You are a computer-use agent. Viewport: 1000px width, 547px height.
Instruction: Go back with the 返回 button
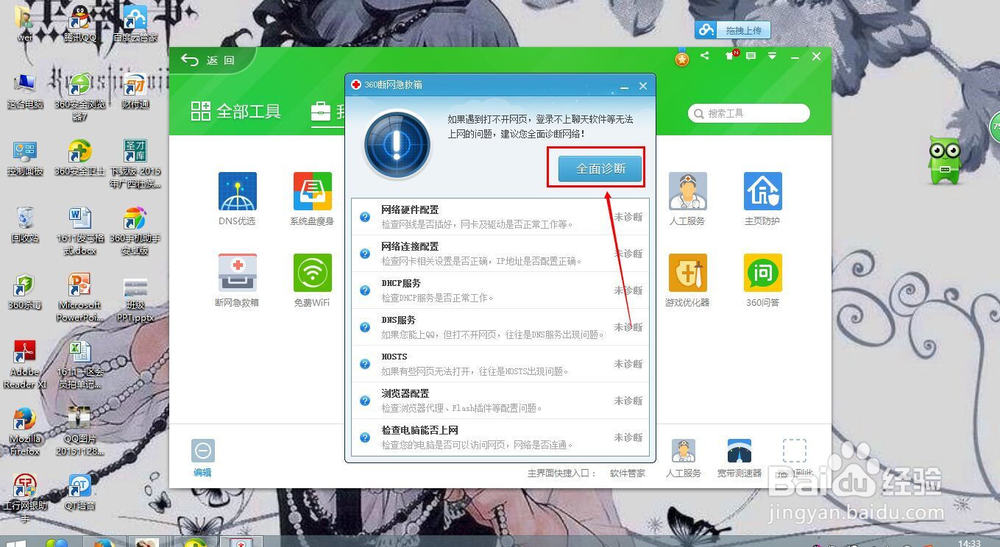pyautogui.click(x=208, y=60)
